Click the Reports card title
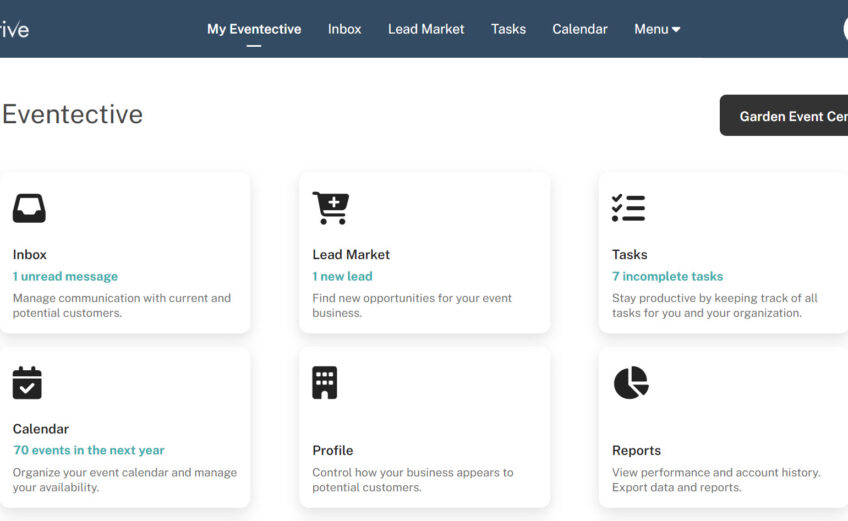Image resolution: width=848 pixels, height=521 pixels. [x=636, y=451]
